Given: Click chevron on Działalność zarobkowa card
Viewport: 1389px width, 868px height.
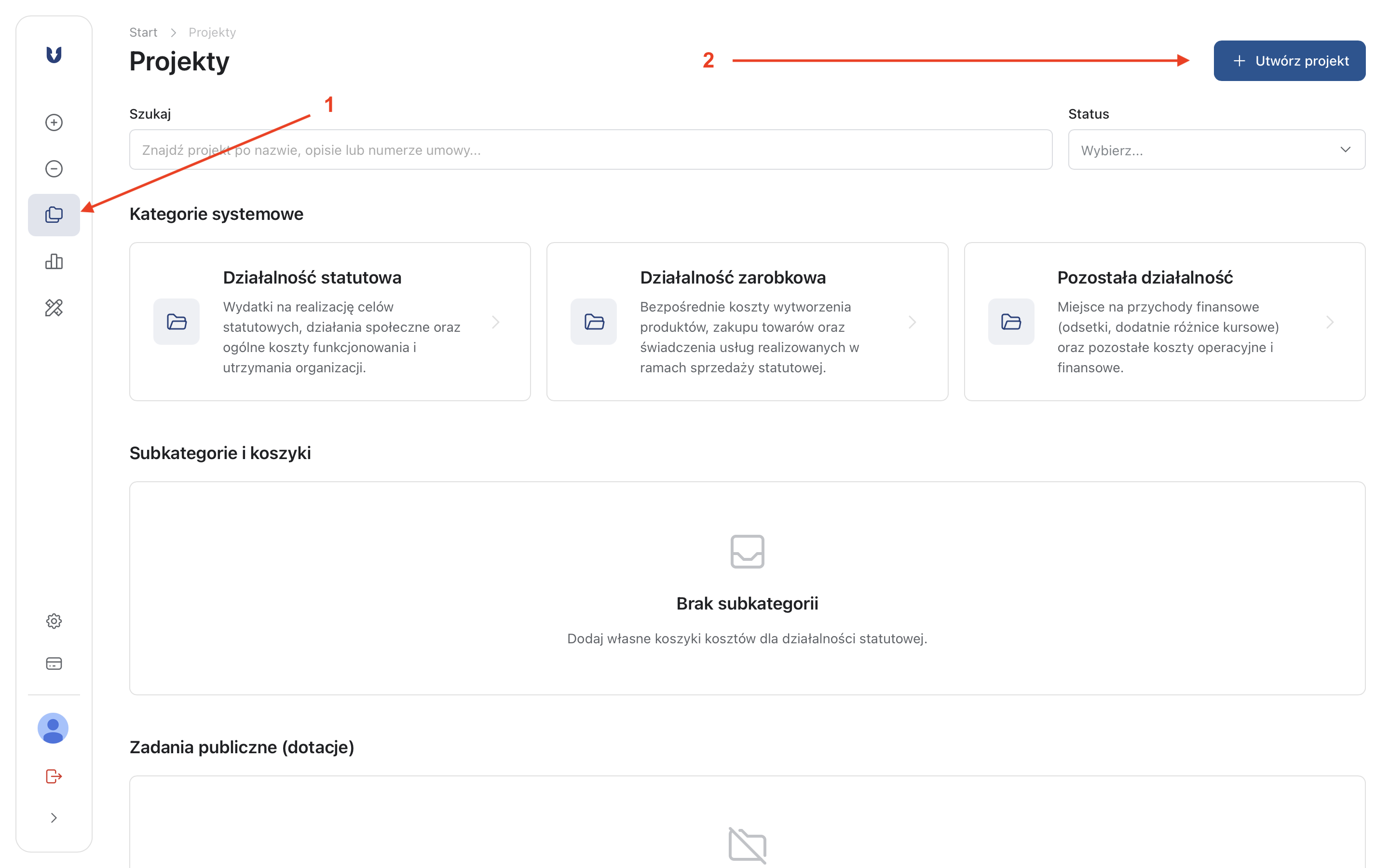Looking at the screenshot, I should pyautogui.click(x=912, y=322).
